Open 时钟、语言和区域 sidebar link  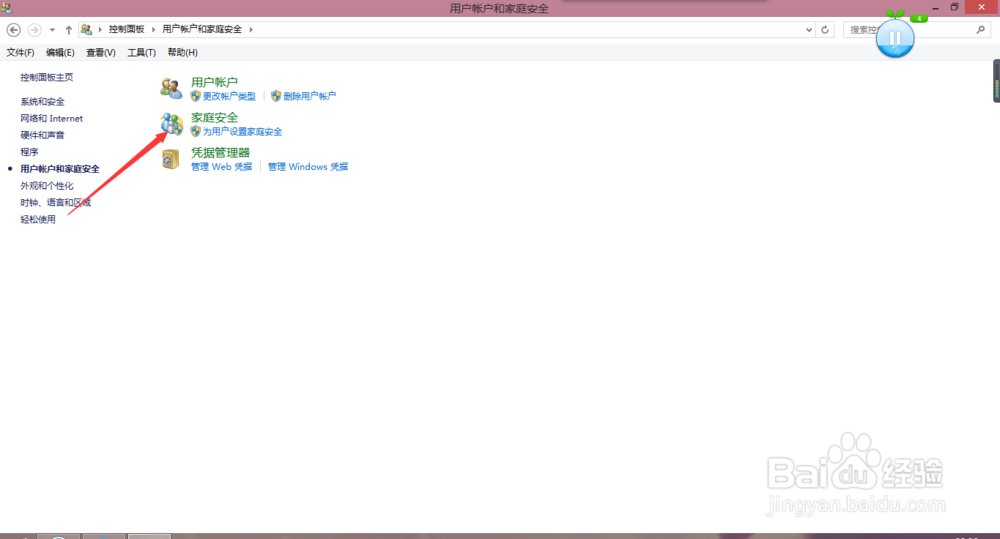point(55,202)
